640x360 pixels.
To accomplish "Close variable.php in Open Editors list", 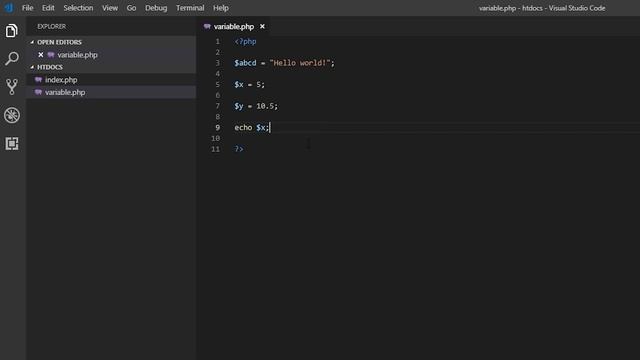I will 41,55.
